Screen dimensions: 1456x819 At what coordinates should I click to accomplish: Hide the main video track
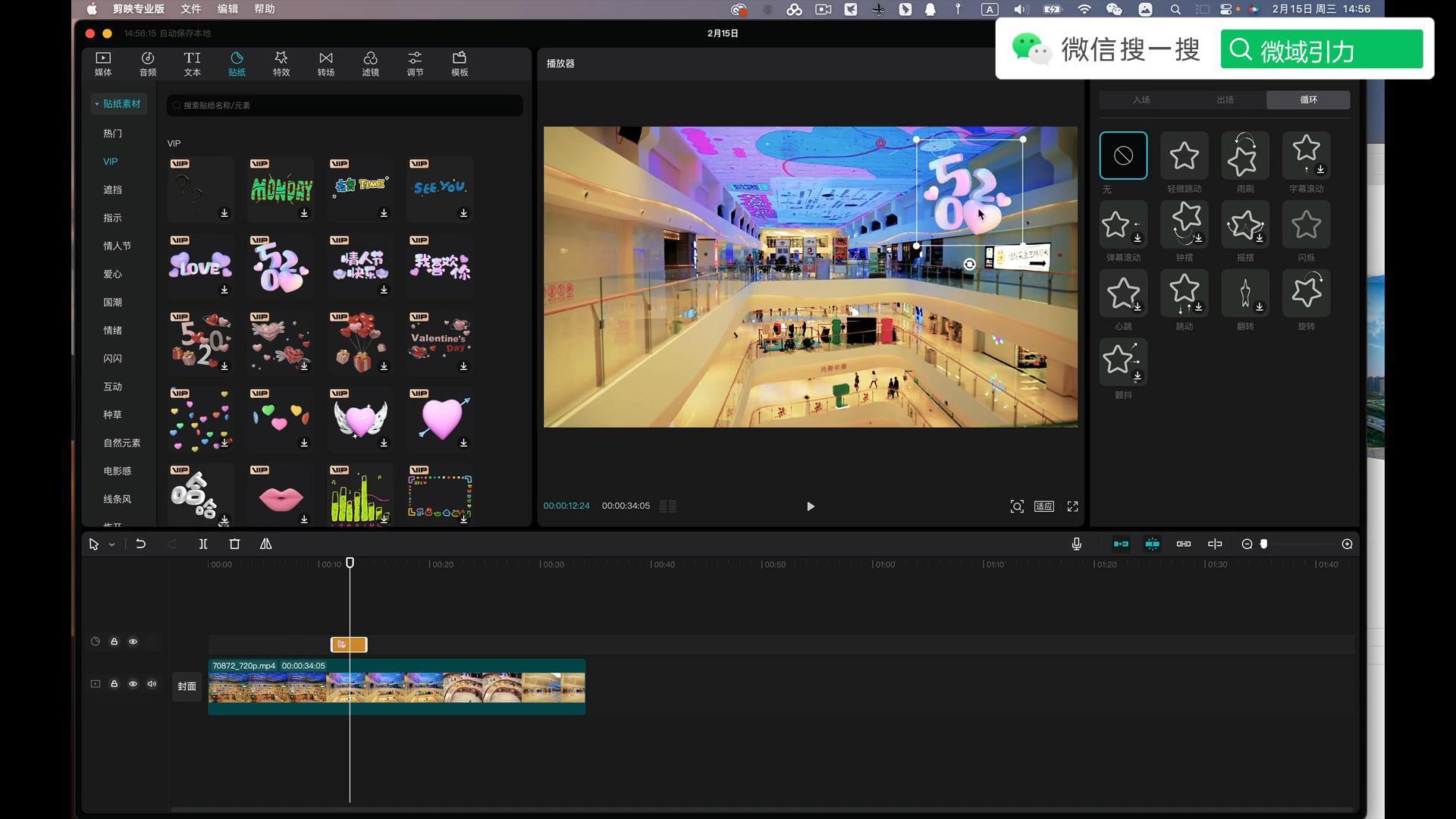coord(133,684)
